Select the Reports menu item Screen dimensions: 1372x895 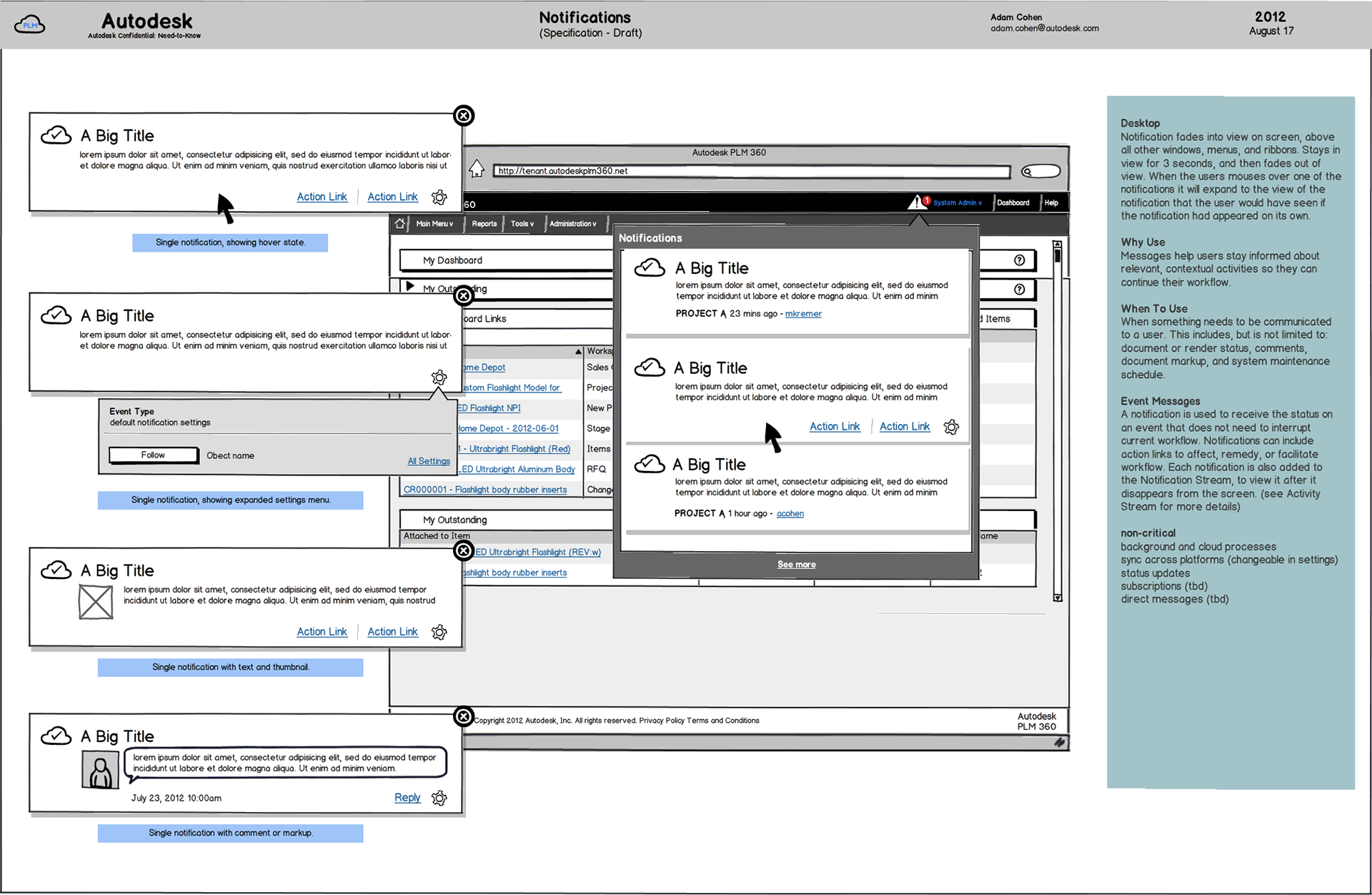[x=484, y=224]
